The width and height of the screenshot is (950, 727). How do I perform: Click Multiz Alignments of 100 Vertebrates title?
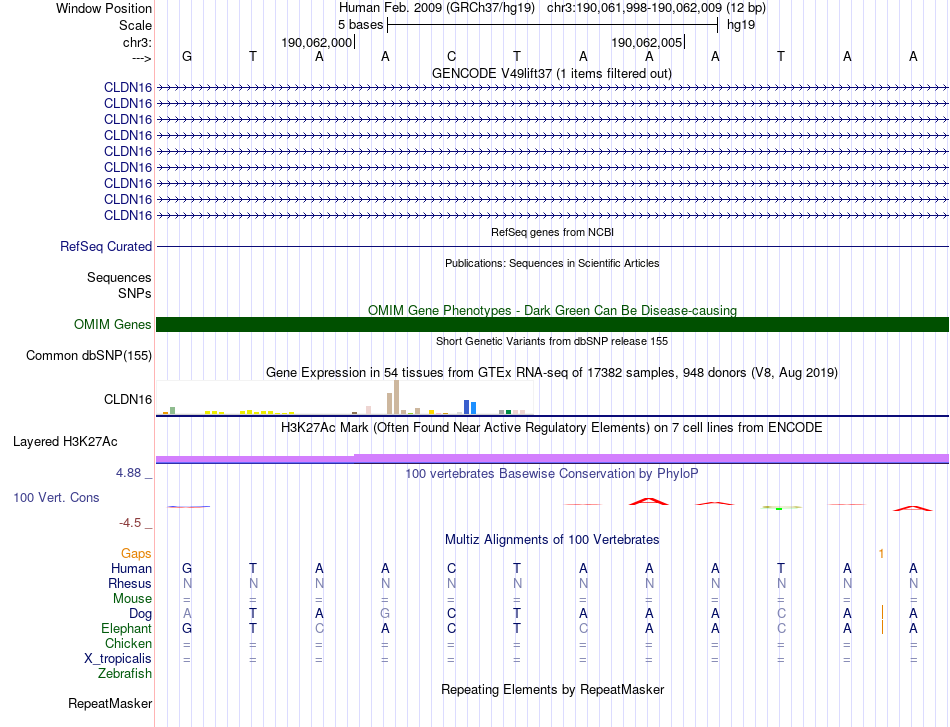(x=552, y=540)
